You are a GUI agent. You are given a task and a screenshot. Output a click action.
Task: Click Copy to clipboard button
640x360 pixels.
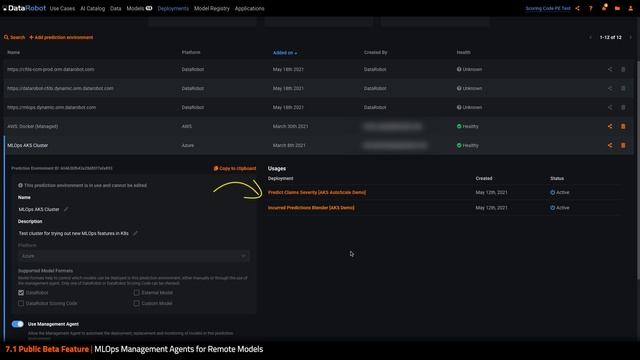pyautogui.click(x=235, y=168)
